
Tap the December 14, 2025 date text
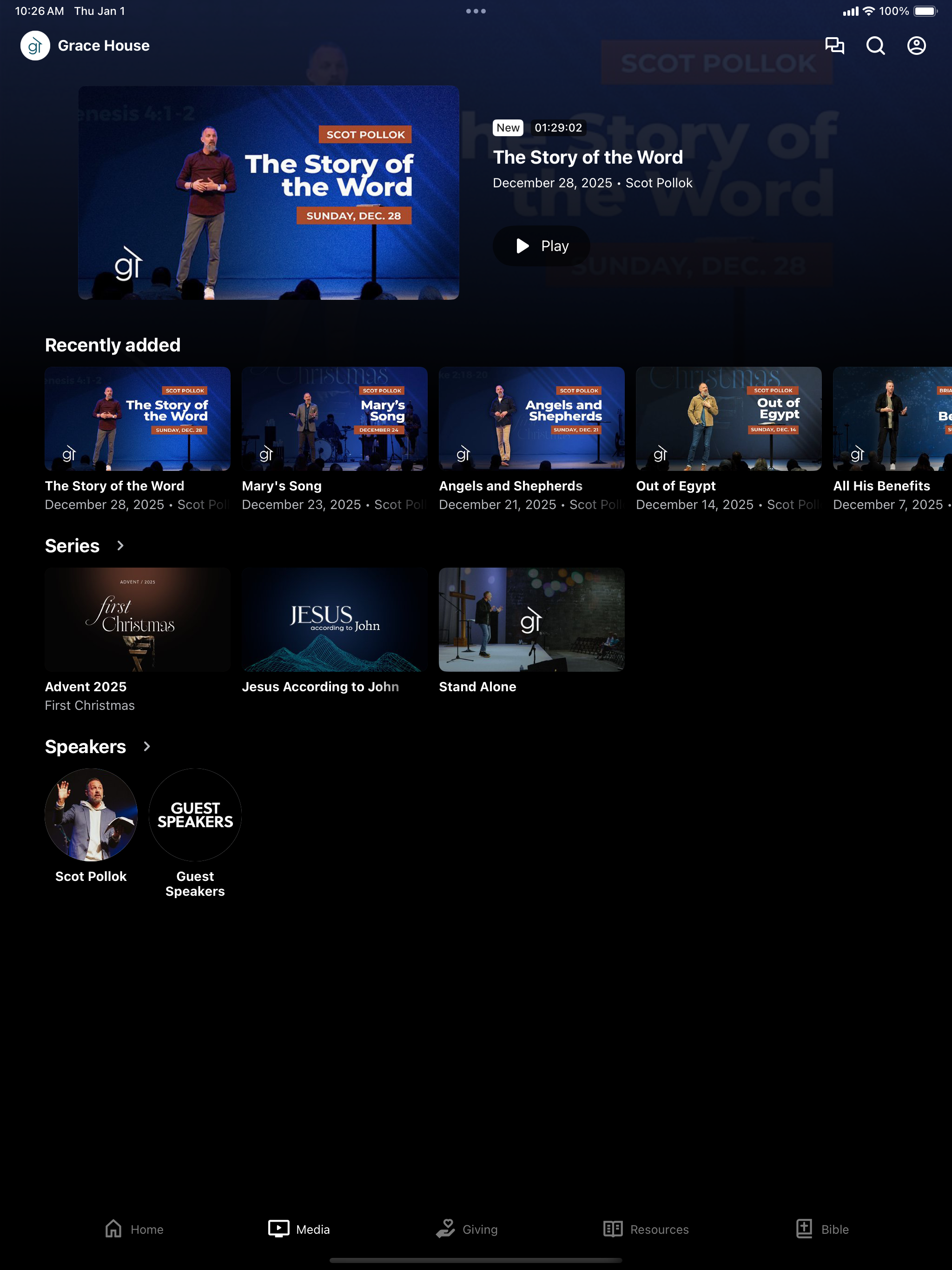(x=695, y=504)
